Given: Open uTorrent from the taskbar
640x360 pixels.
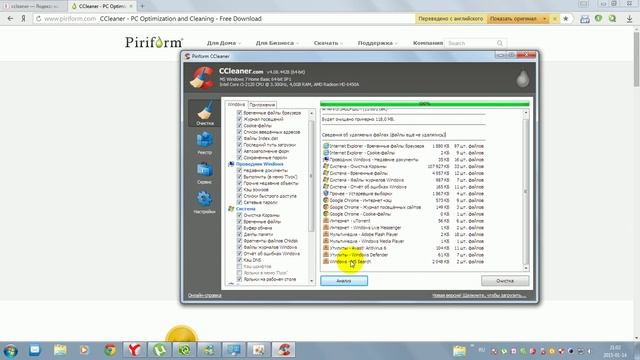Looking at the screenshot, I should [160, 350].
